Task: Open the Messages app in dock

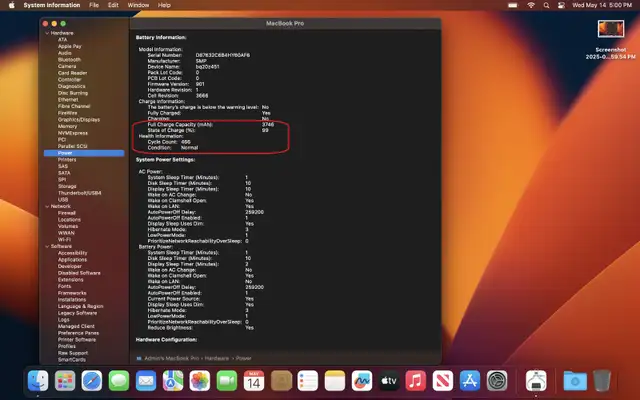Action: point(119,381)
